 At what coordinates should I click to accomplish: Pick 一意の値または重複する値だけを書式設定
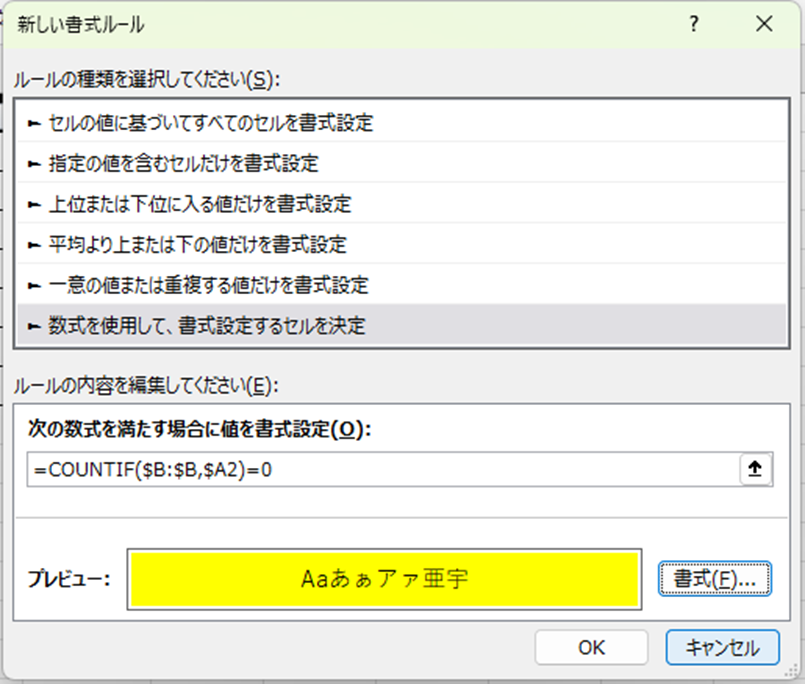click(x=208, y=285)
